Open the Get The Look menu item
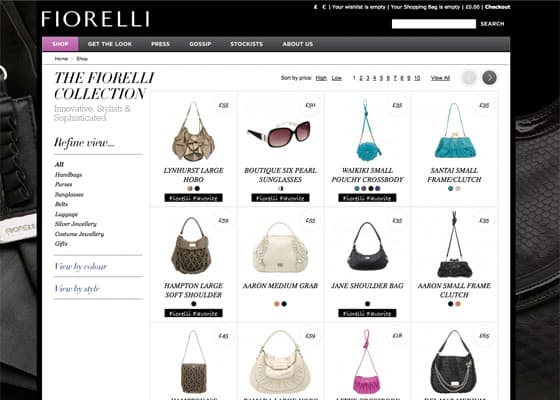Screen dimensions: 560x400 (x=110, y=44)
